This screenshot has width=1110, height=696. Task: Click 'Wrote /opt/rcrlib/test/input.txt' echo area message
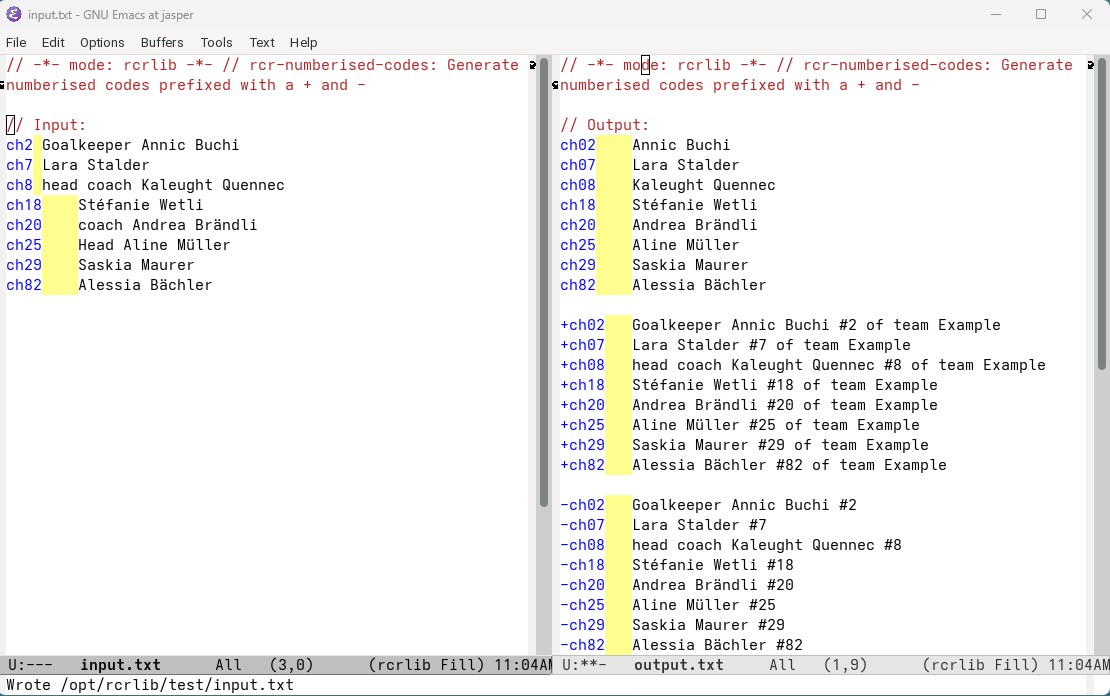(x=150, y=685)
